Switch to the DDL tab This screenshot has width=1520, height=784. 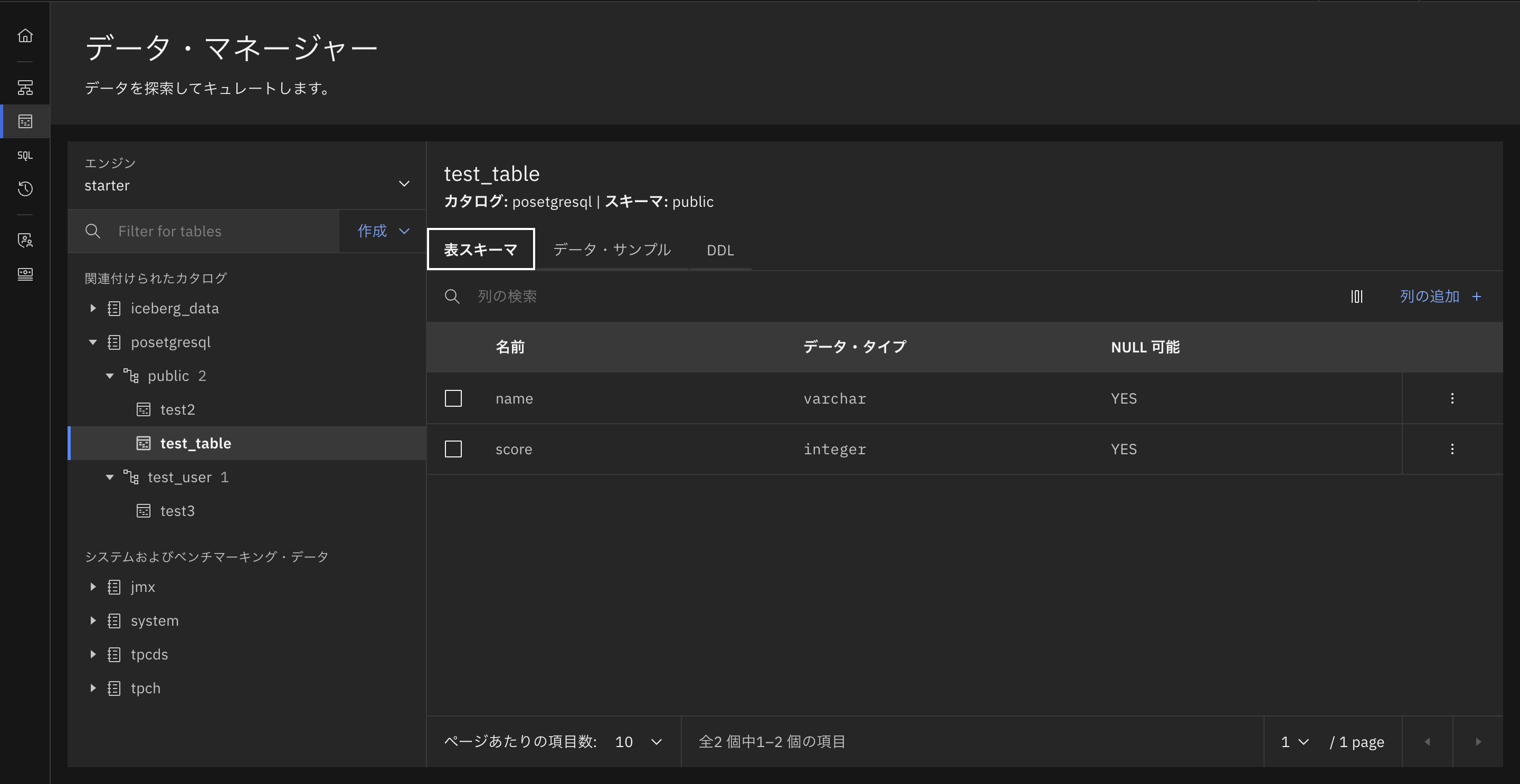720,250
